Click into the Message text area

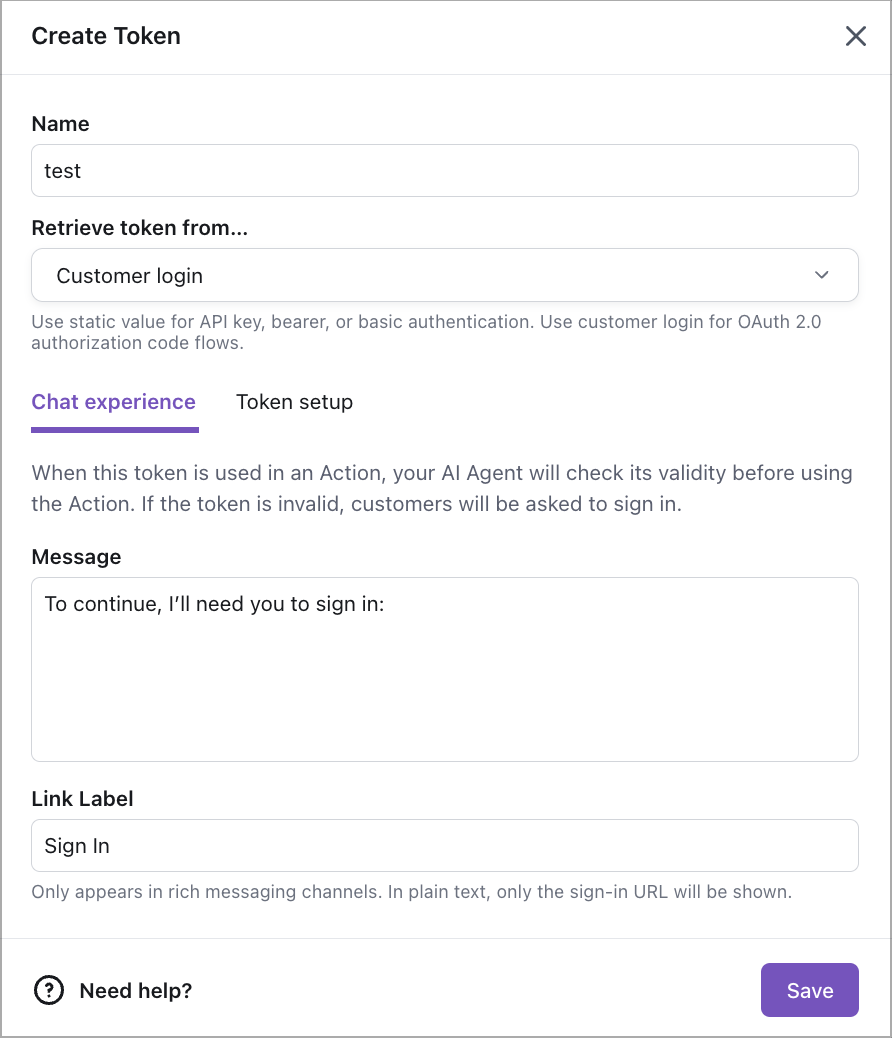pyautogui.click(x=444, y=668)
